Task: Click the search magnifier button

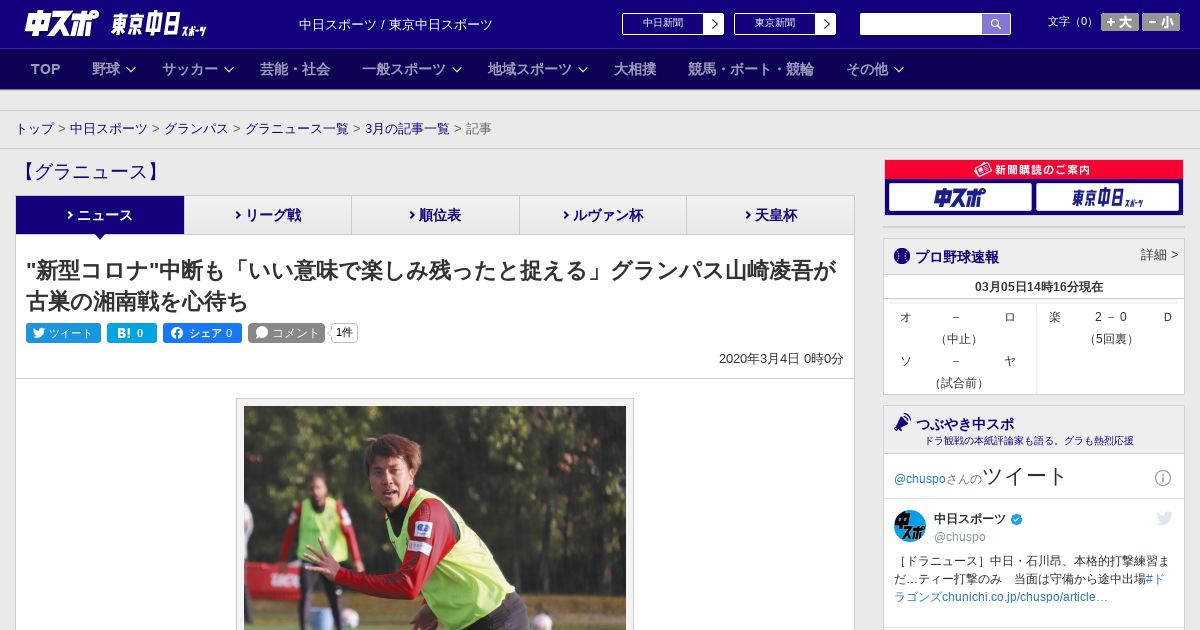Action: tap(996, 24)
